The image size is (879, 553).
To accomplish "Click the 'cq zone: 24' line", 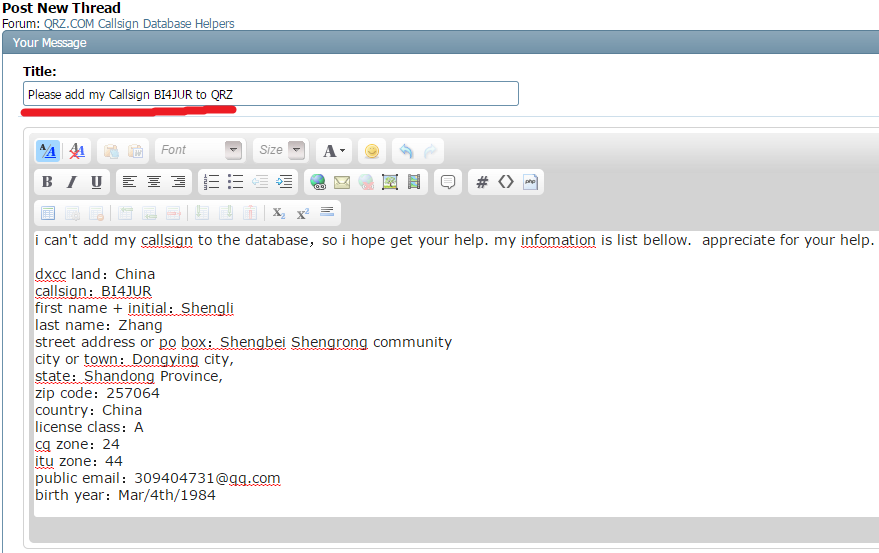I will point(77,444).
